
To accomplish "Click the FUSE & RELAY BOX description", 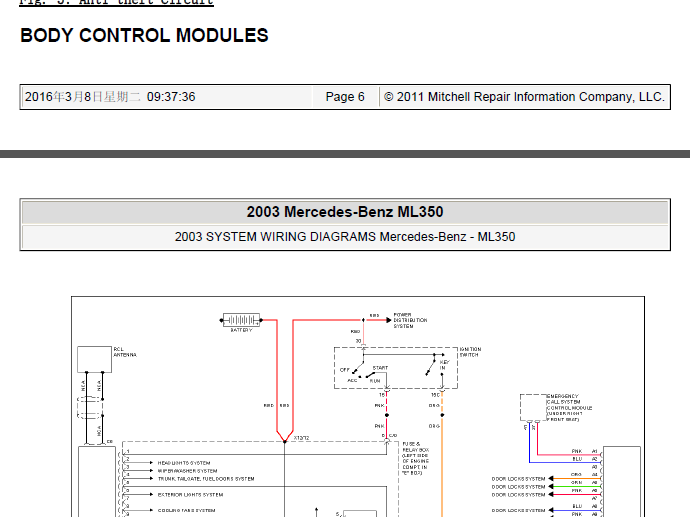I will pos(415,458).
